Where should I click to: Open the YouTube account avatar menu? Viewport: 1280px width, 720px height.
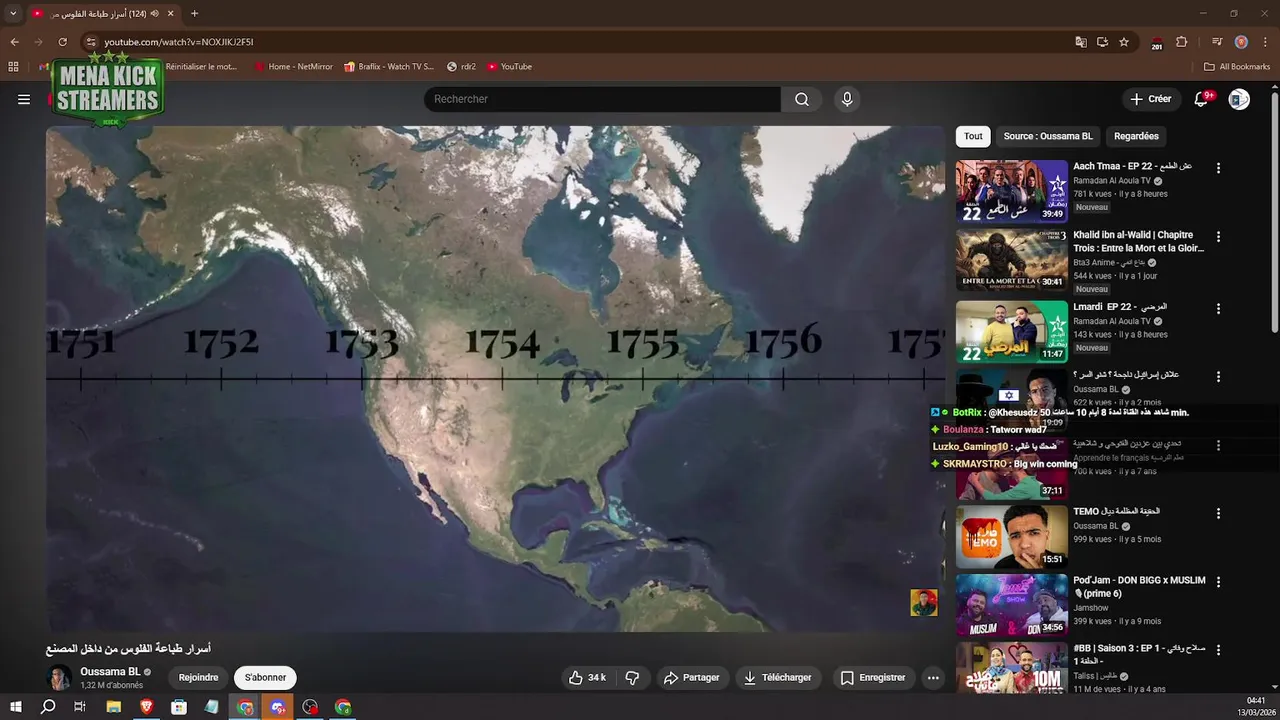(x=1239, y=99)
